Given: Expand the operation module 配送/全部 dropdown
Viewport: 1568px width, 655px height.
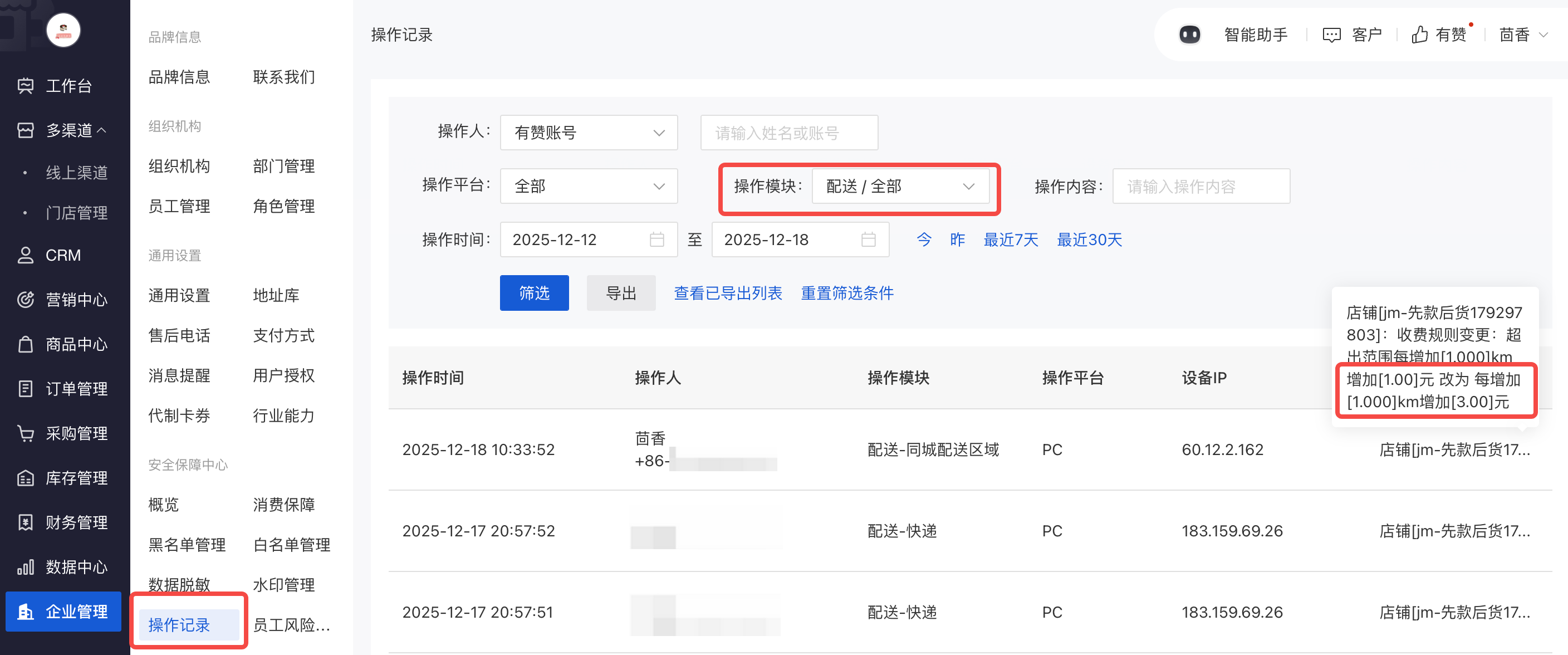Looking at the screenshot, I should [900, 186].
